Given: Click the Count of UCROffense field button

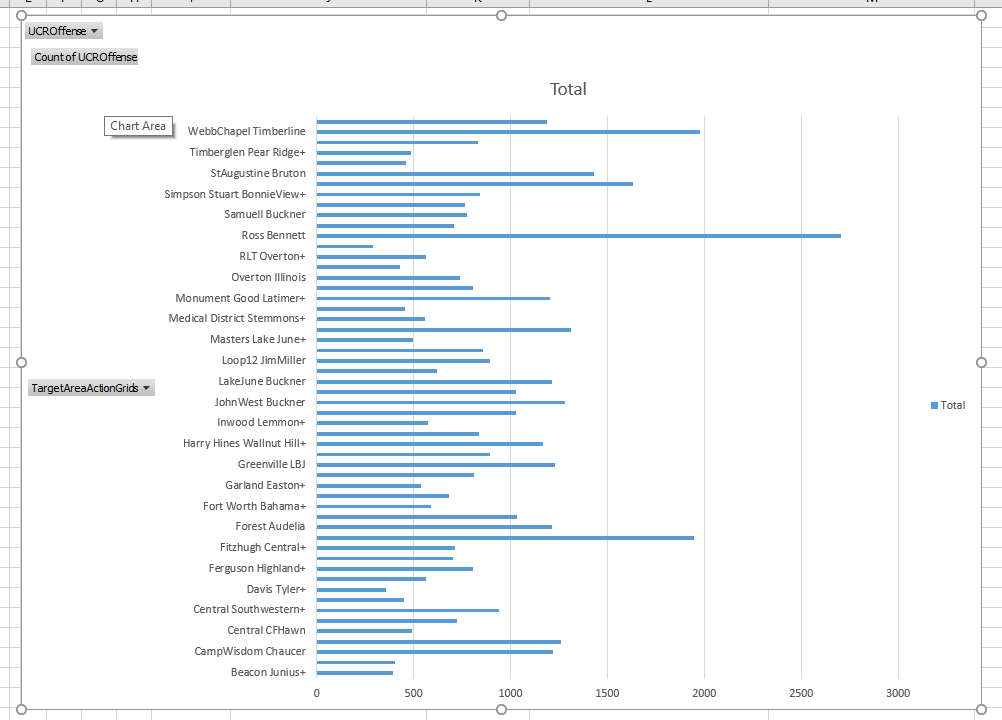Looking at the screenshot, I should tap(85, 57).
